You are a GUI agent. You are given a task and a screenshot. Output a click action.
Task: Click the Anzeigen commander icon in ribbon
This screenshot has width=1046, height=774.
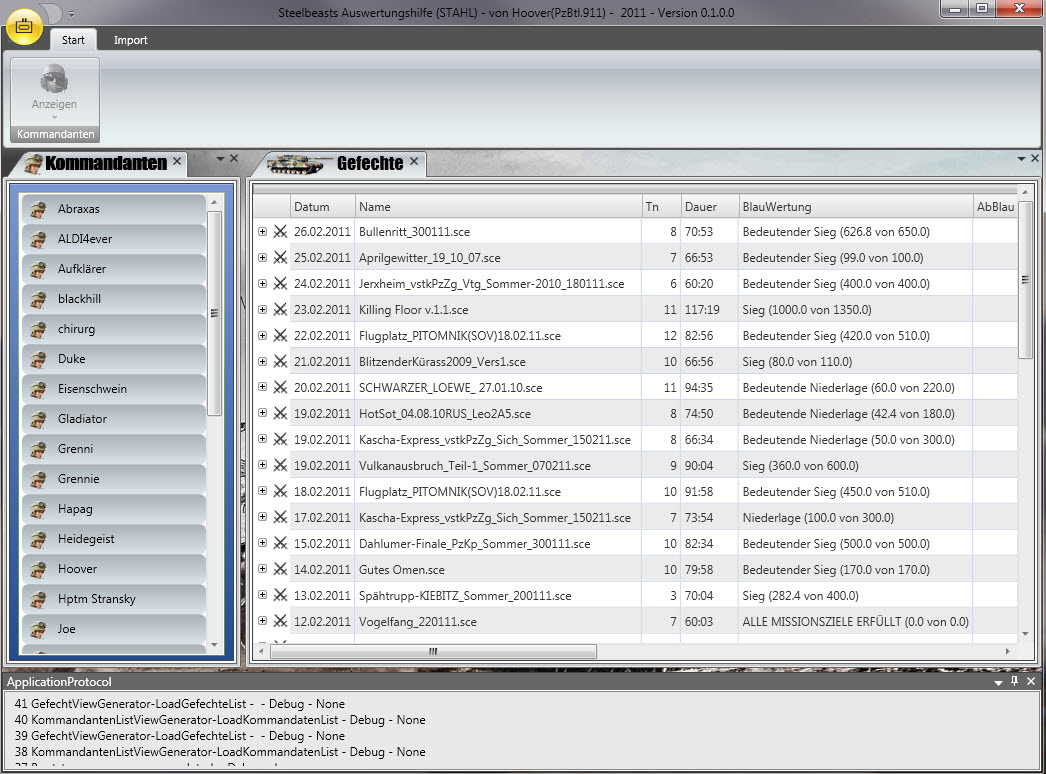54,82
